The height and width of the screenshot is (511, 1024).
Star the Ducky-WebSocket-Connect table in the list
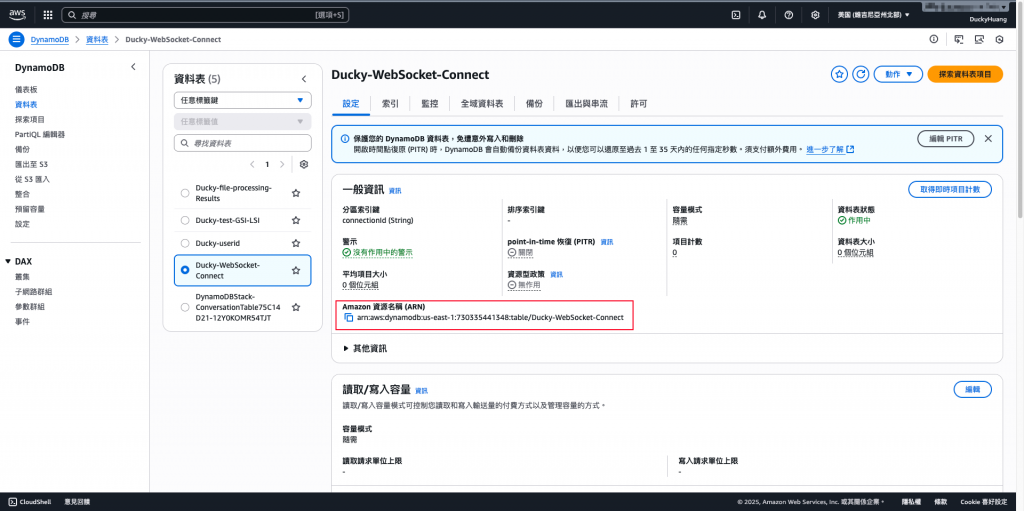[x=296, y=270]
